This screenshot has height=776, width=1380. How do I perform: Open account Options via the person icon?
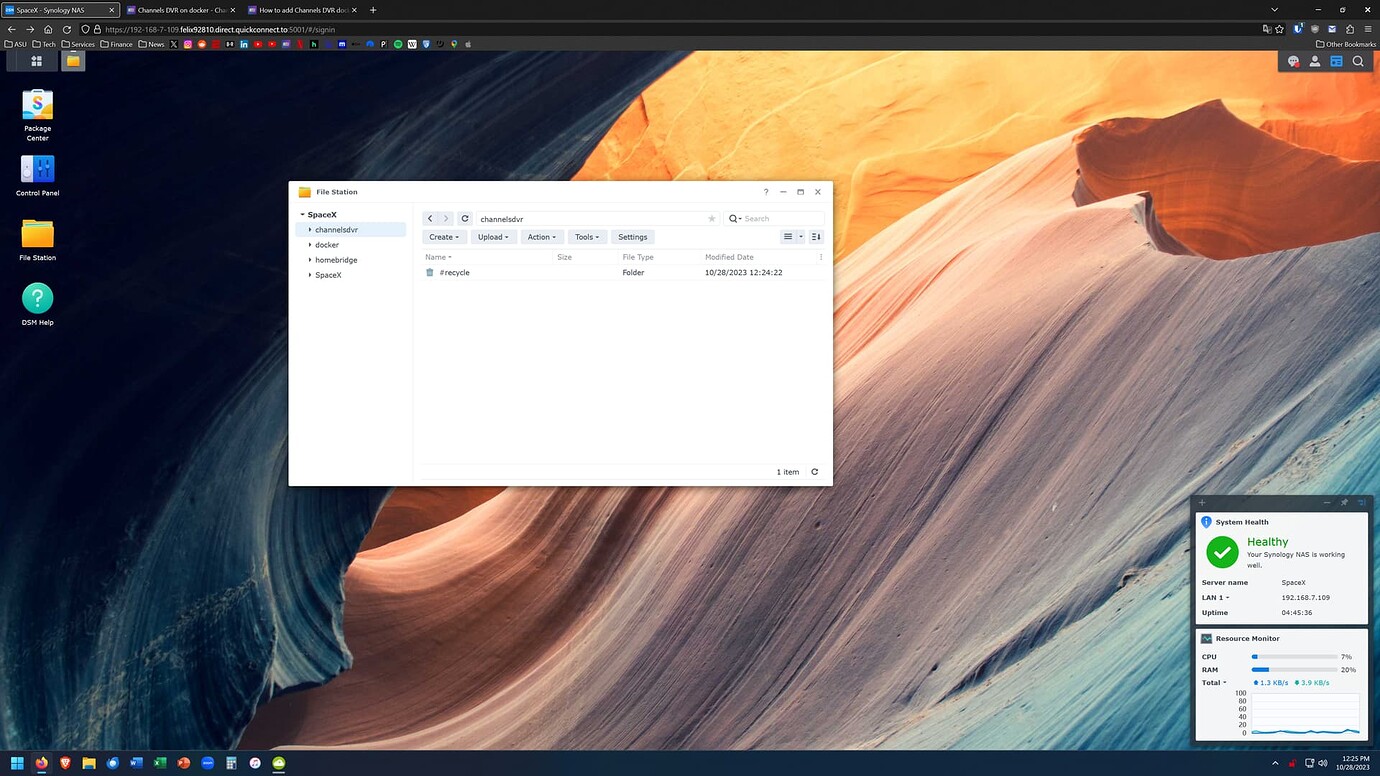pos(1314,61)
